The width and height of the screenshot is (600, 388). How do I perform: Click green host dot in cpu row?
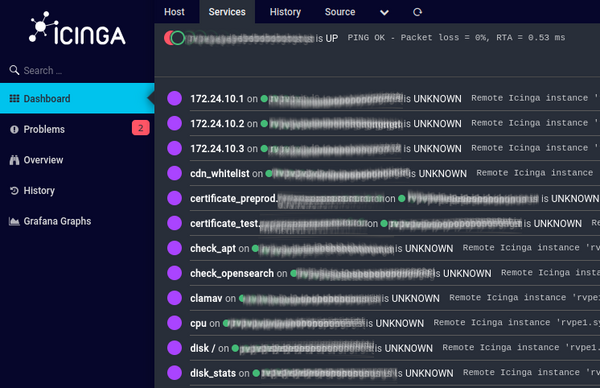coord(226,323)
